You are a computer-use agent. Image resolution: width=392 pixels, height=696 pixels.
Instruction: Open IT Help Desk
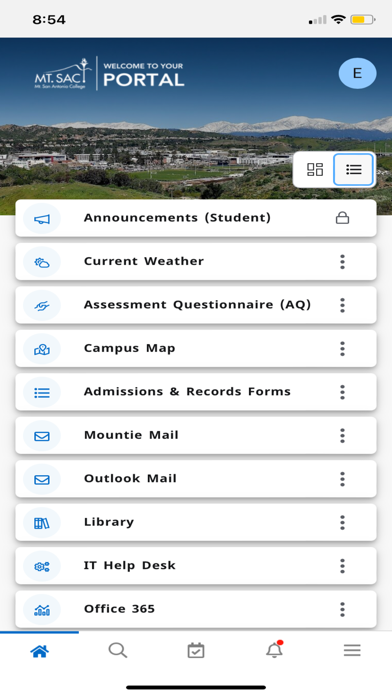coord(196,566)
